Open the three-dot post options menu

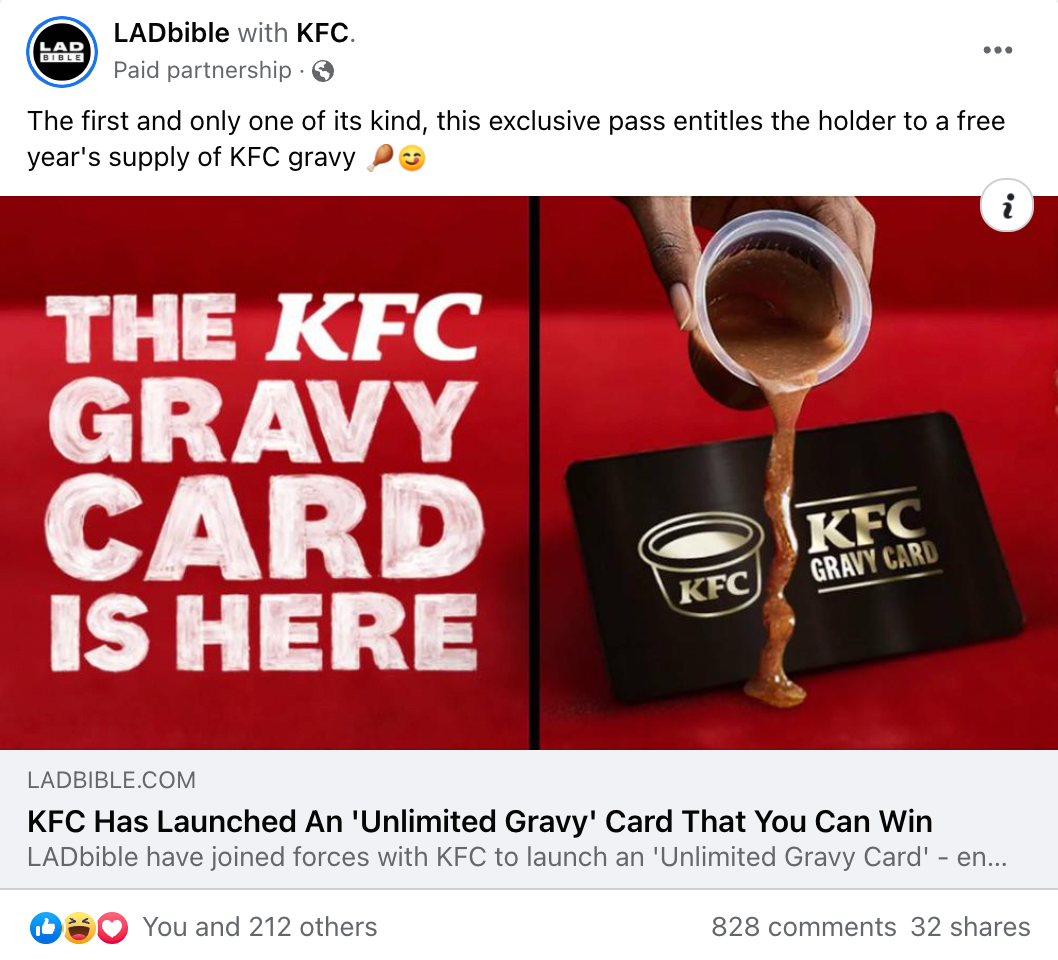[997, 50]
